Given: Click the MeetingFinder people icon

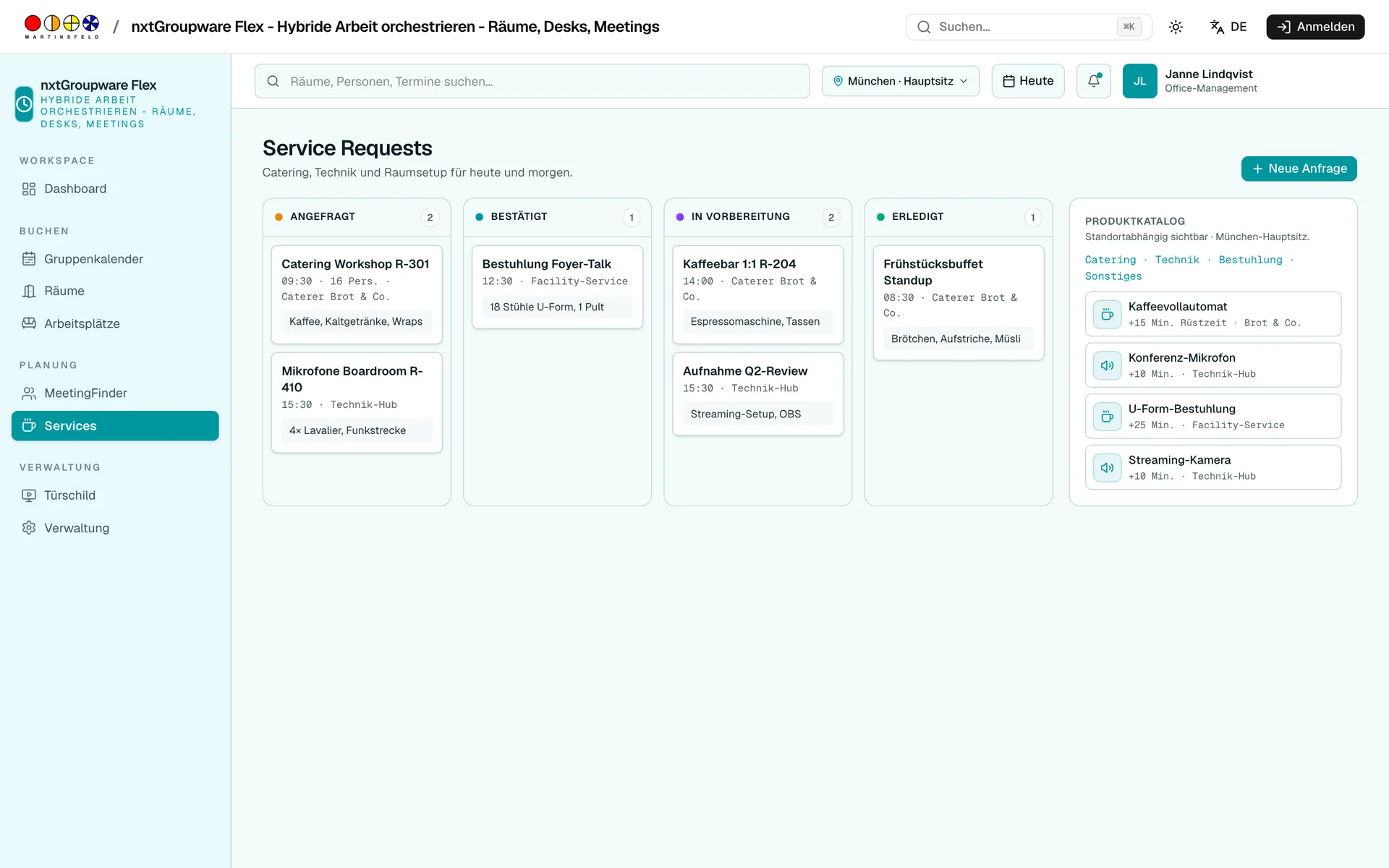Looking at the screenshot, I should coord(29,393).
